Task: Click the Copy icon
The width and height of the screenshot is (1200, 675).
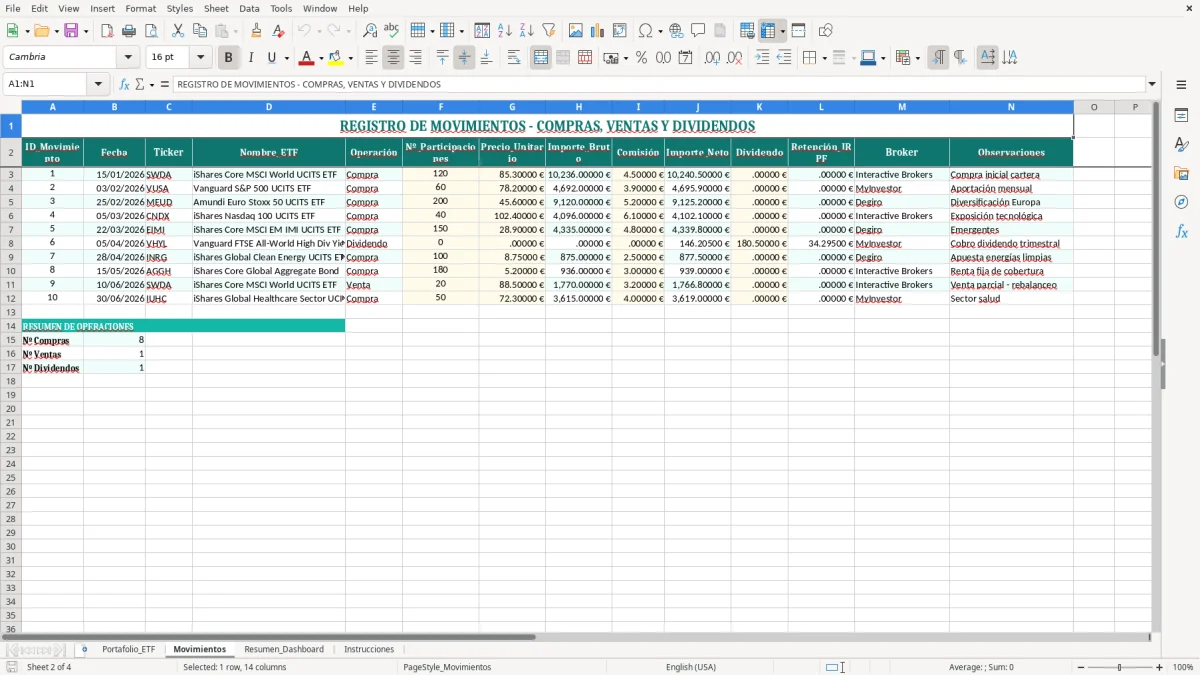Action: tap(199, 31)
